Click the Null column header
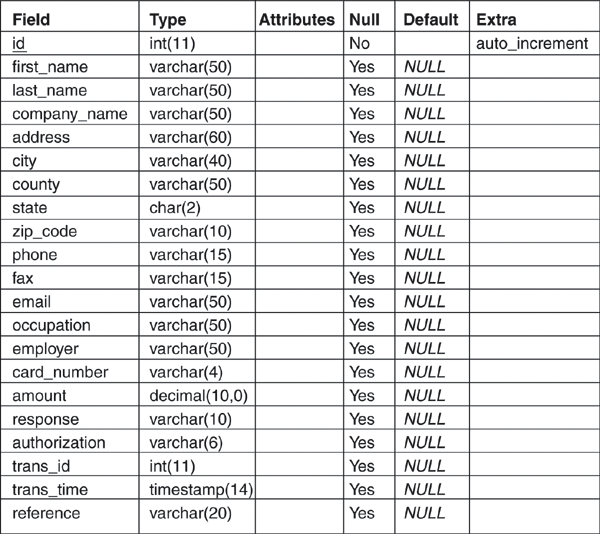 point(365,20)
